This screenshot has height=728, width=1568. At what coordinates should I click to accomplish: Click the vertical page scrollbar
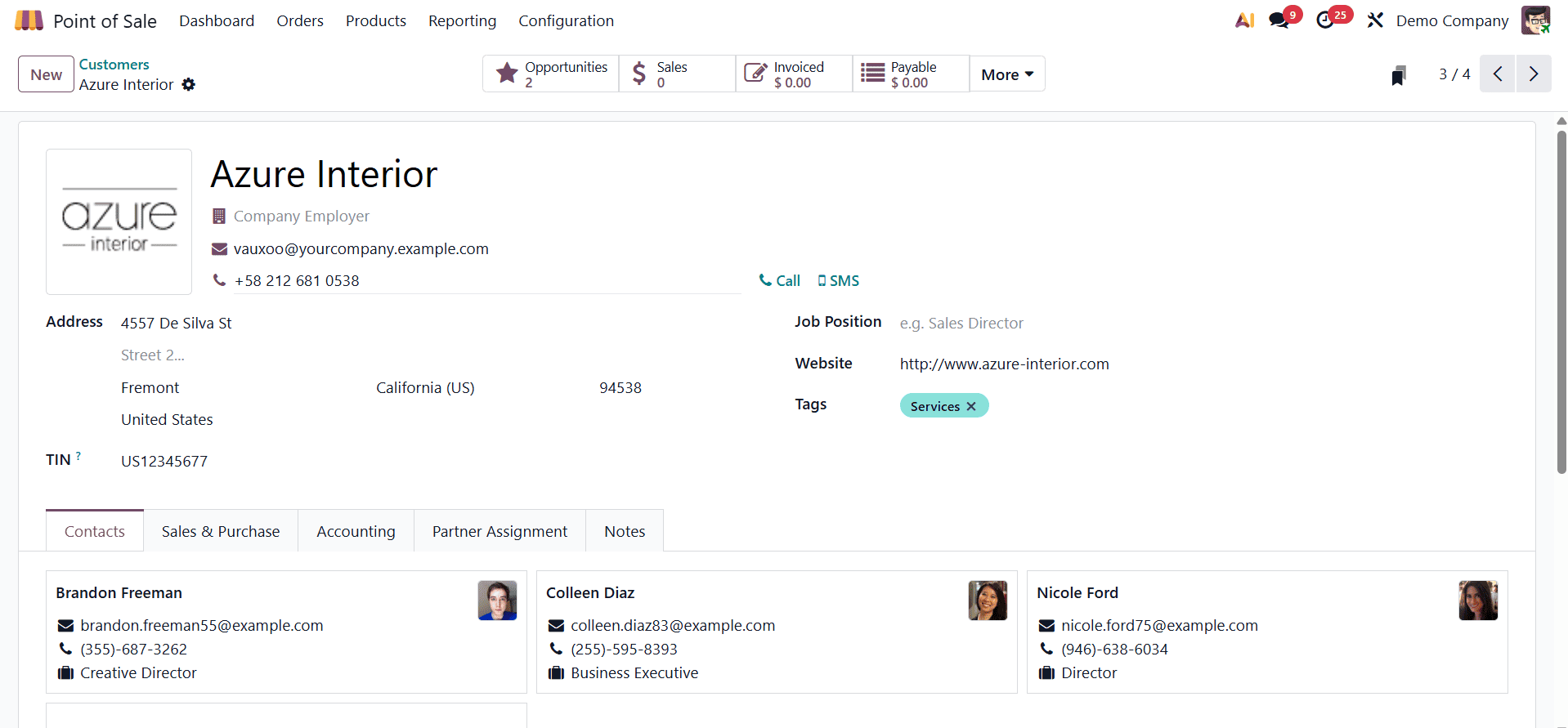1561,302
